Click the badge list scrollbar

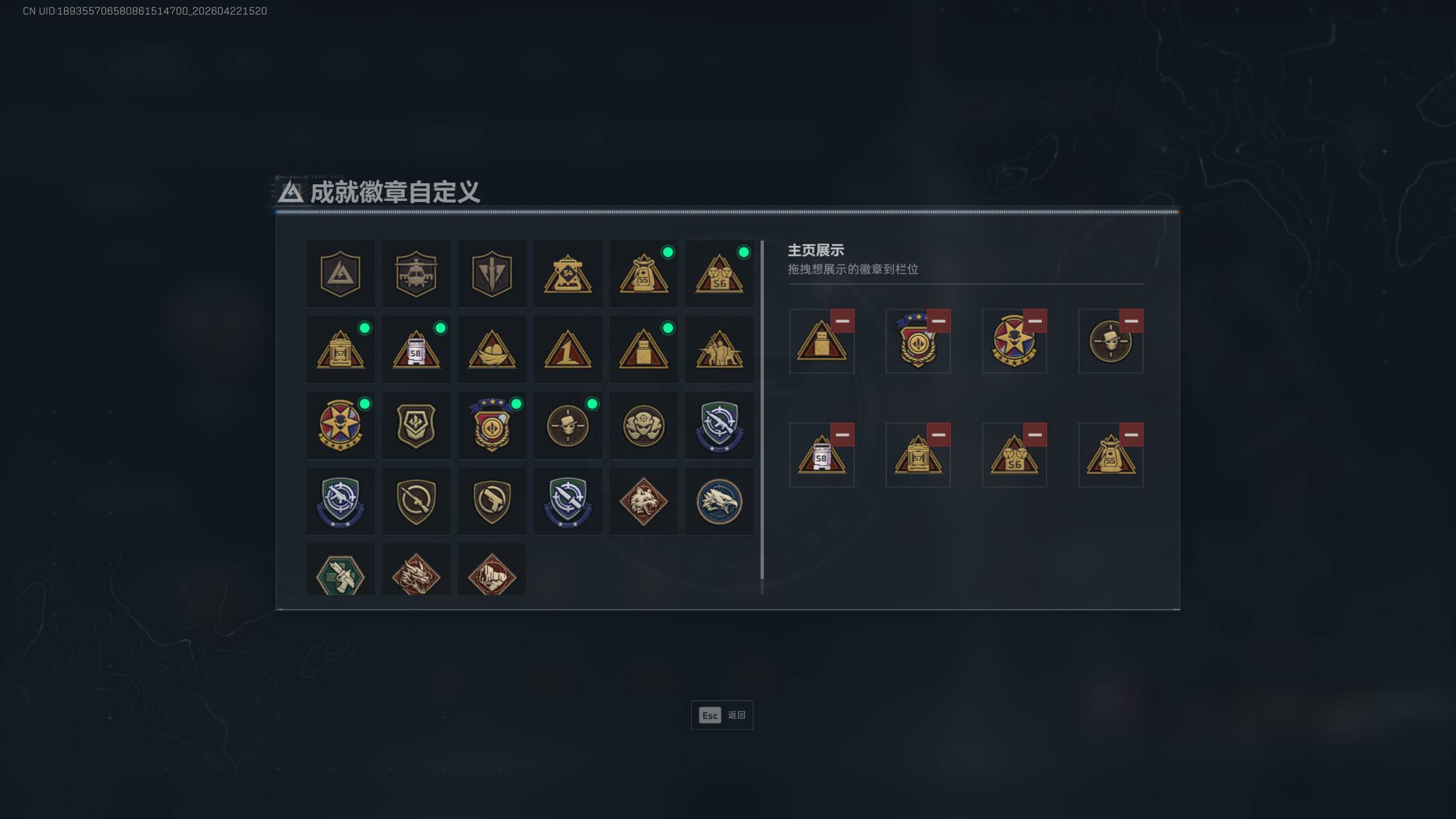pyautogui.click(x=762, y=409)
